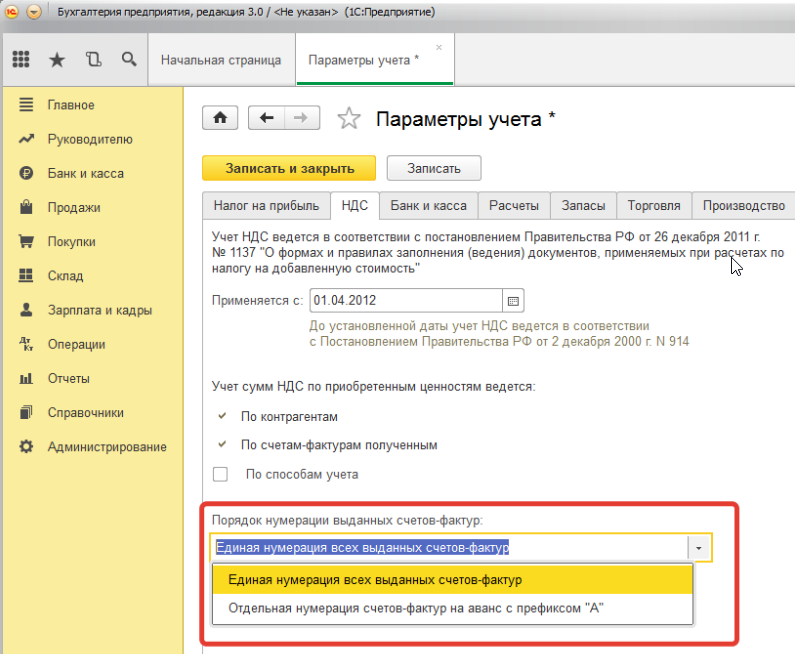Click the Search magnifier icon
This screenshot has width=795, height=654.
coord(129,59)
